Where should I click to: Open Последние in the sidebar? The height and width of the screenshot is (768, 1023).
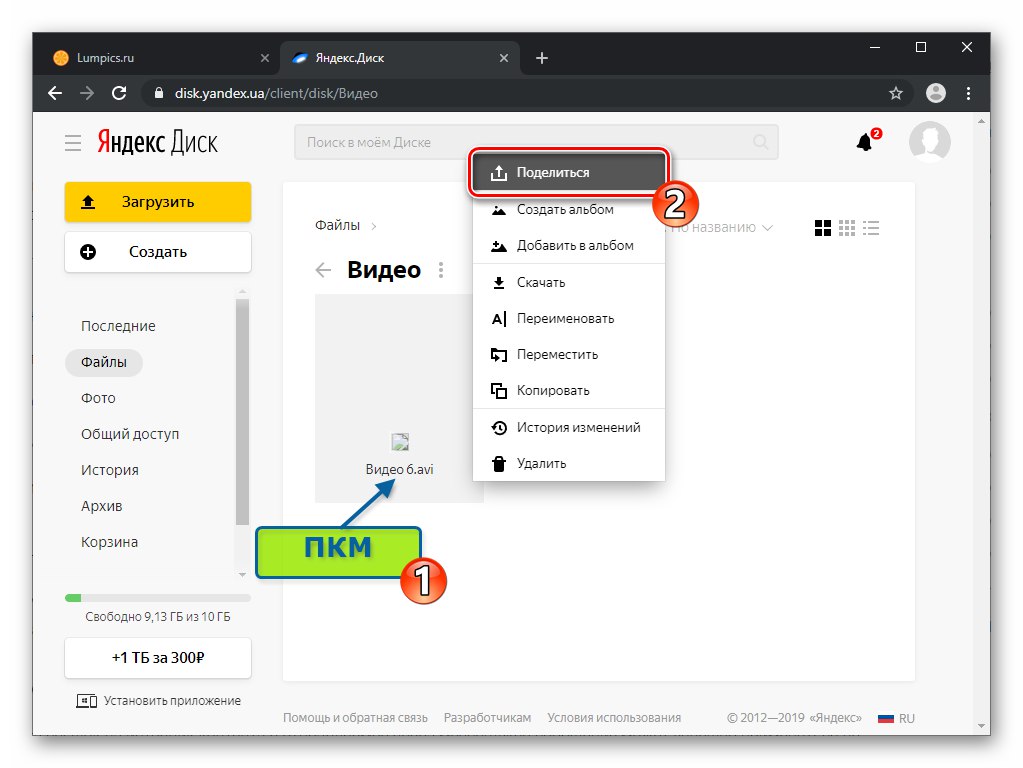coord(118,326)
